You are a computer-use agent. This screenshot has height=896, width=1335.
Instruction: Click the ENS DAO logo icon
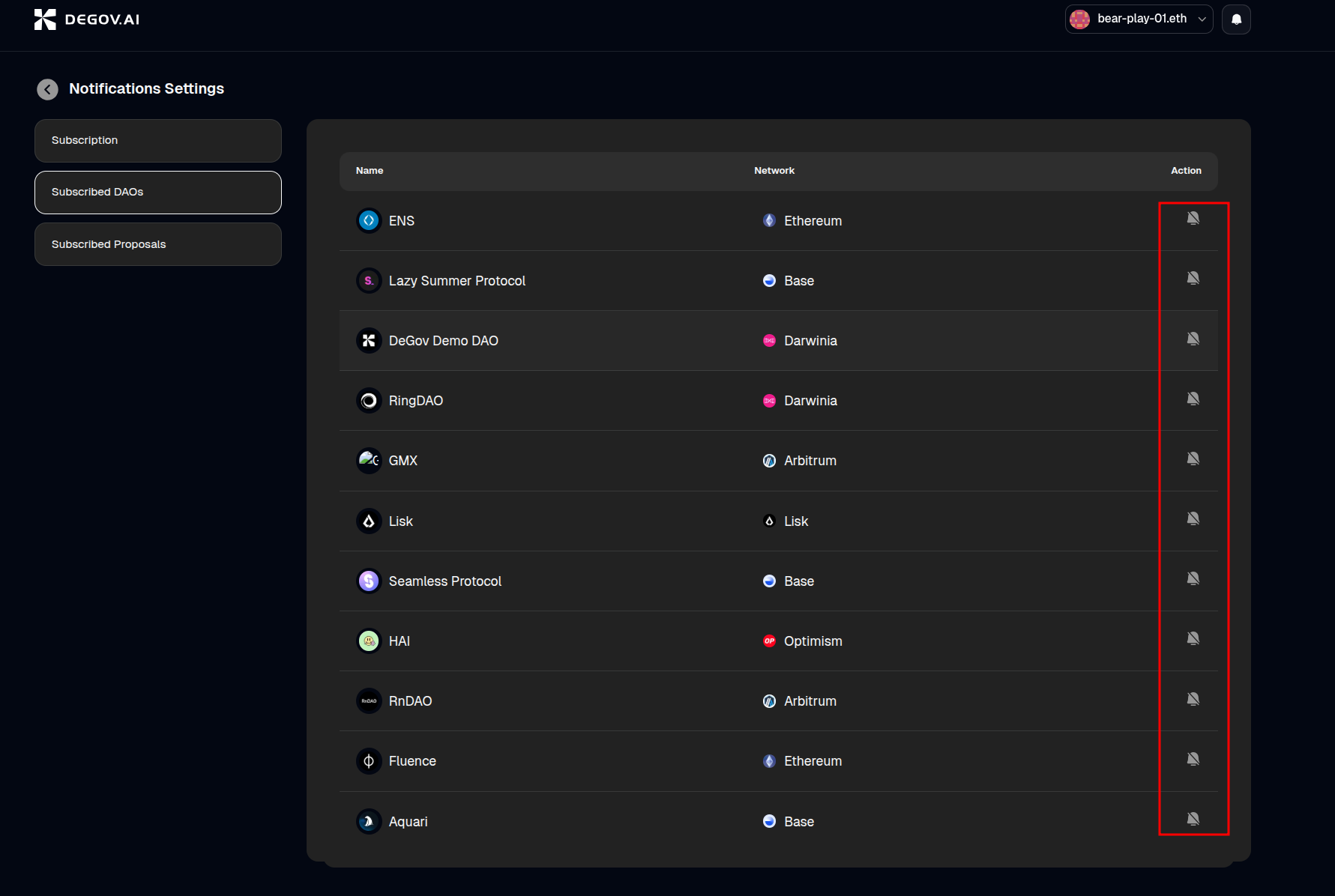pyautogui.click(x=369, y=221)
